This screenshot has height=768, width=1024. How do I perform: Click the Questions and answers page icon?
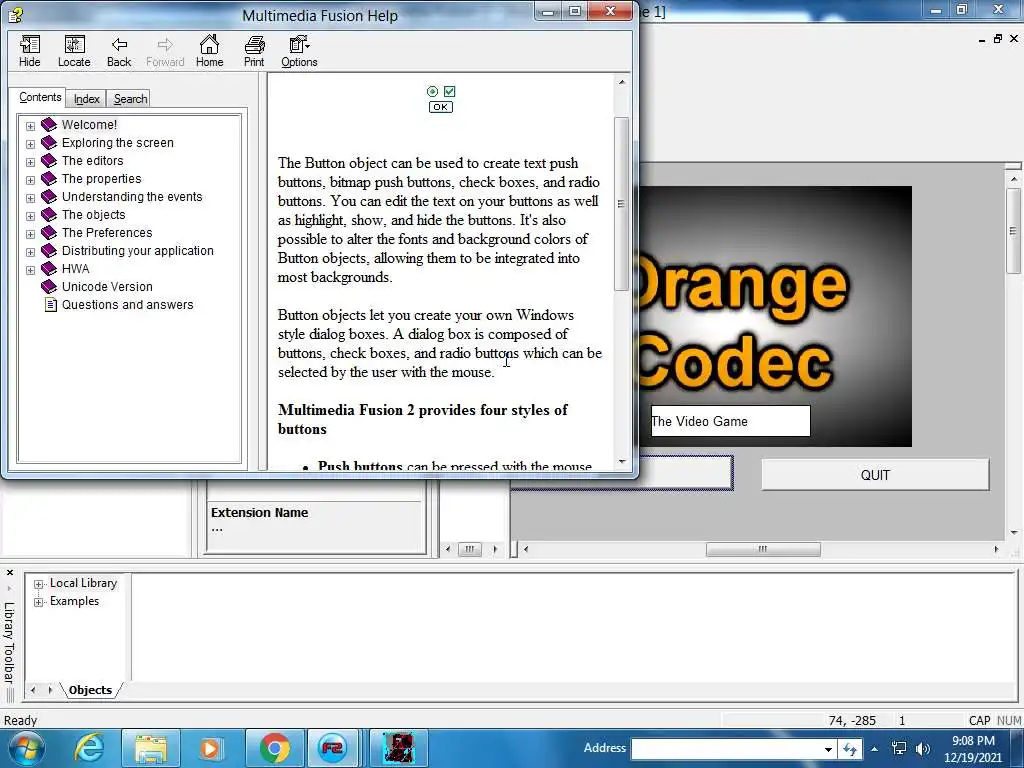pos(50,304)
